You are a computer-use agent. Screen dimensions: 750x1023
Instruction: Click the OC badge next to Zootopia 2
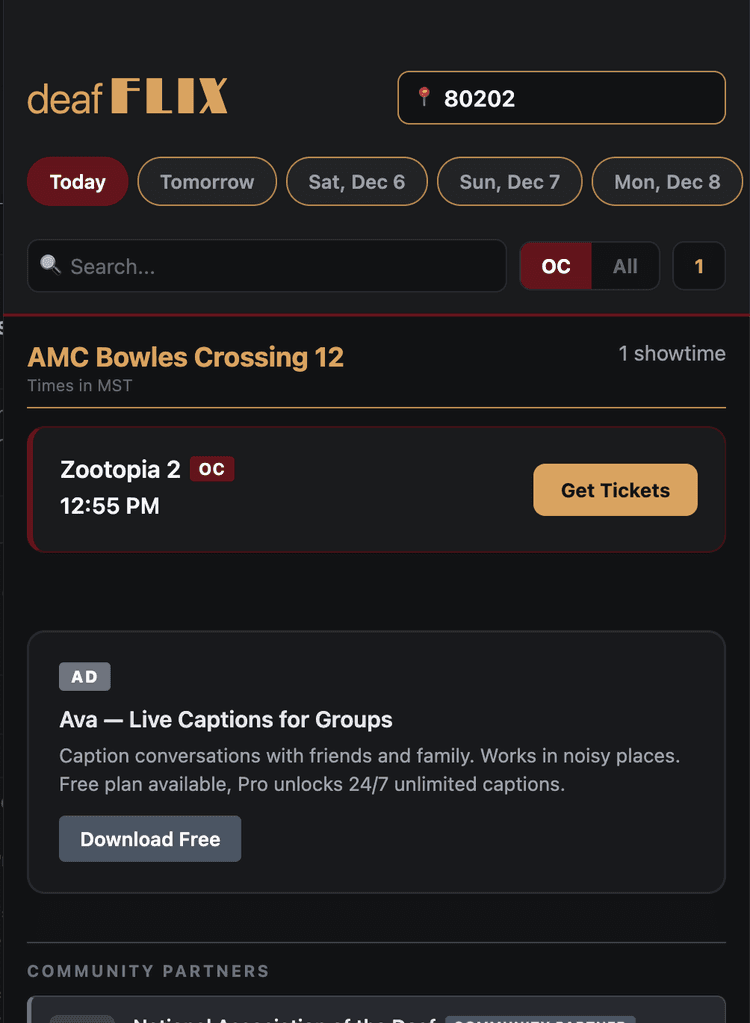click(x=211, y=468)
